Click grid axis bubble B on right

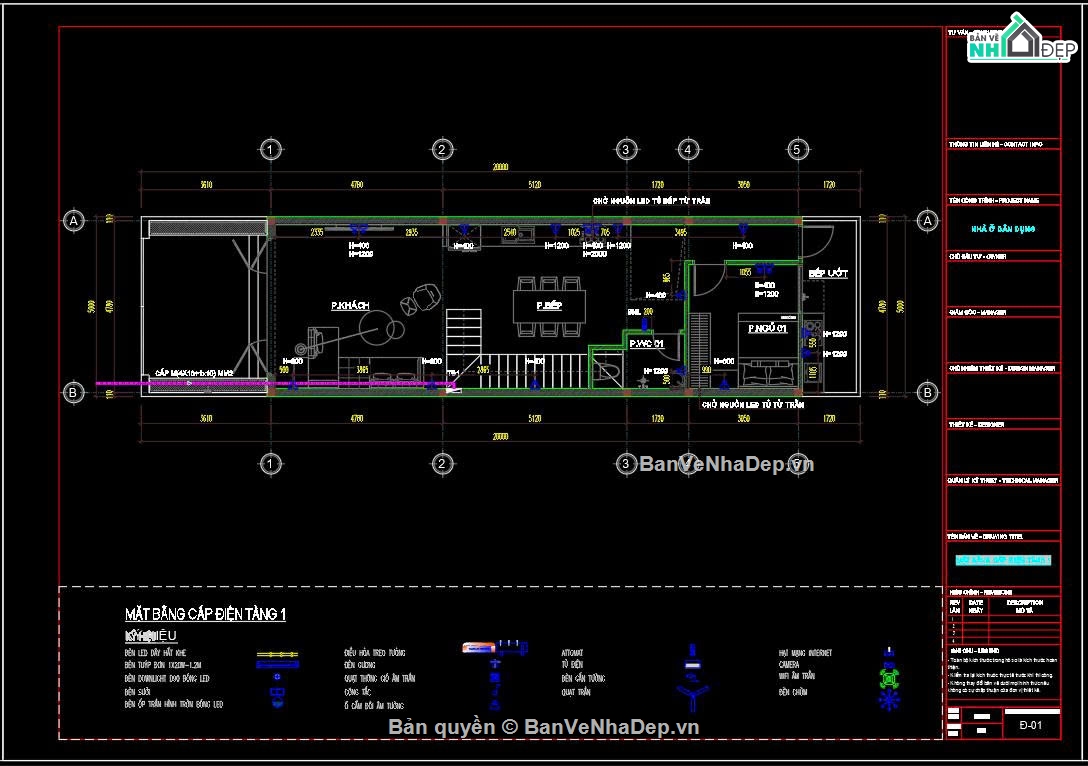pos(927,393)
